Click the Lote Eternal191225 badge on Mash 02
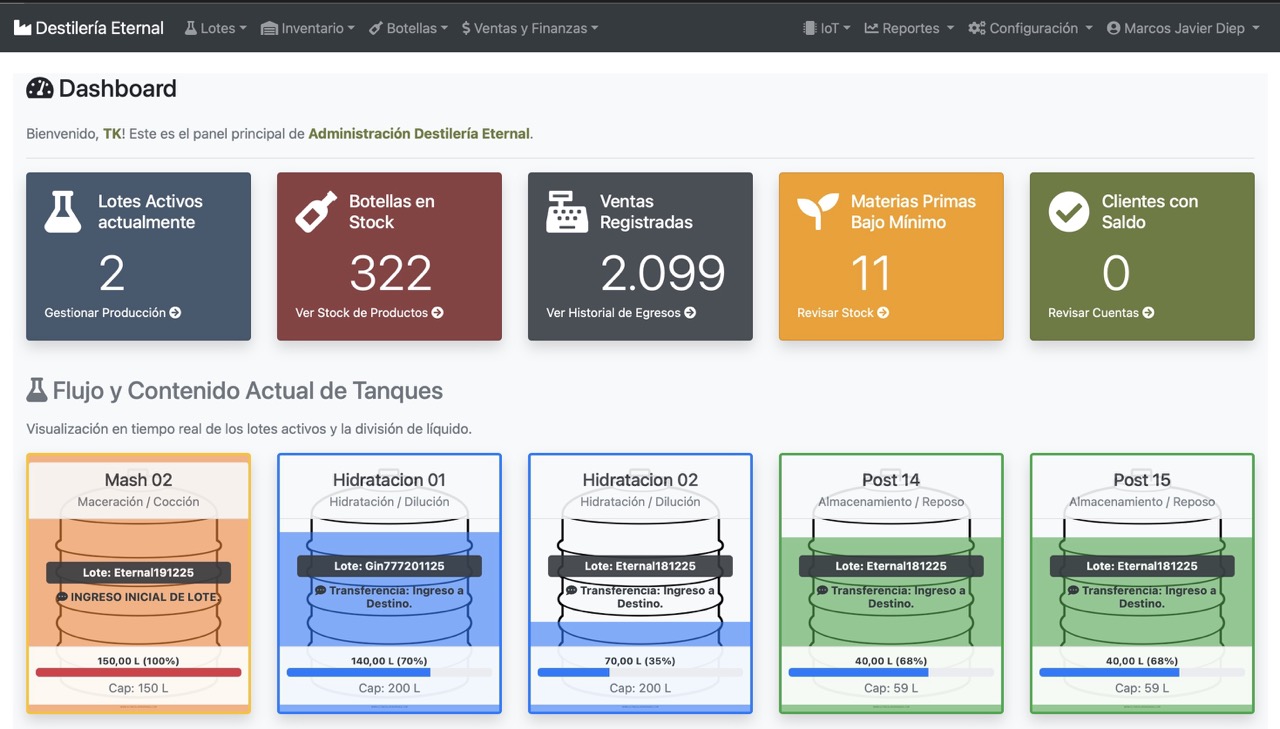Screen dimensions: 1280x729 (x=138, y=572)
